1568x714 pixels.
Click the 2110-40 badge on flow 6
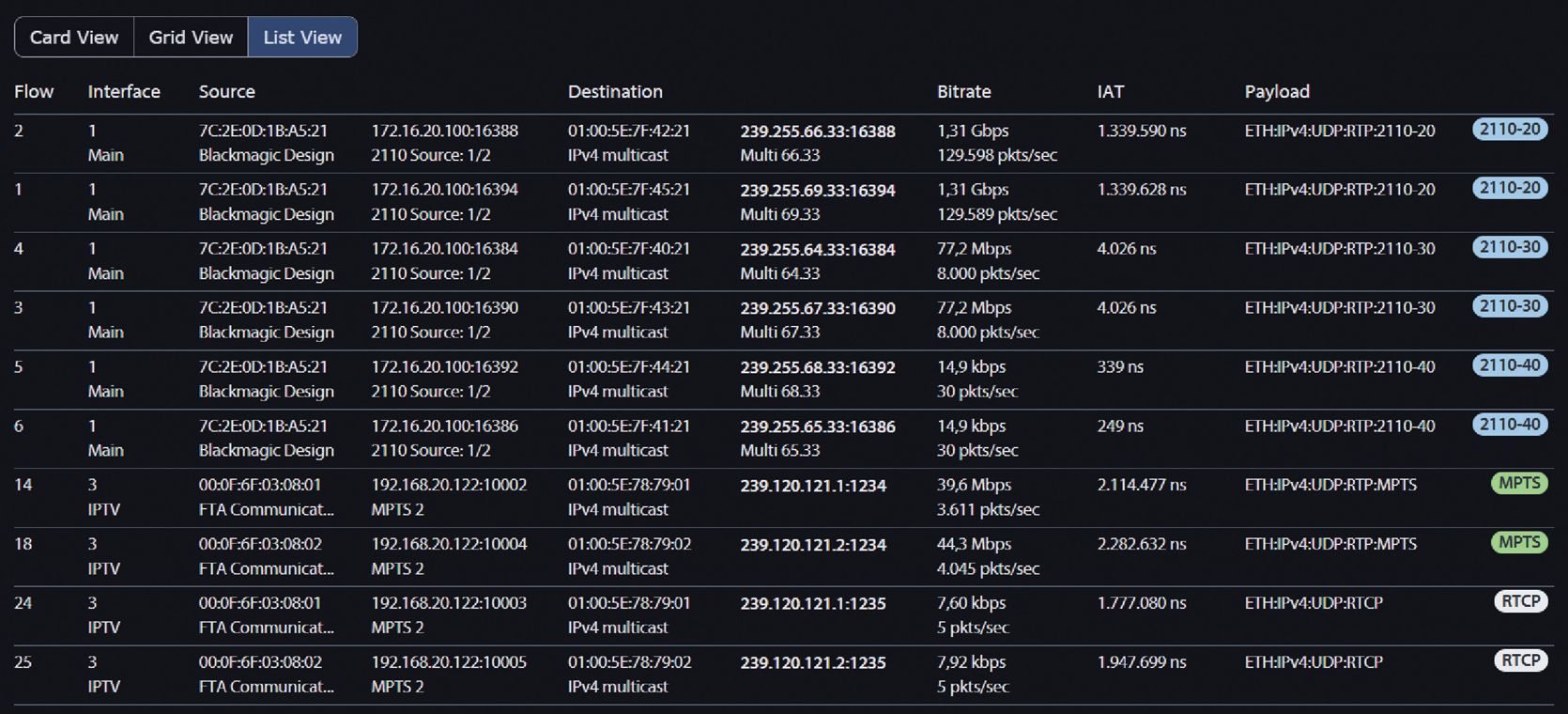coord(1509,425)
